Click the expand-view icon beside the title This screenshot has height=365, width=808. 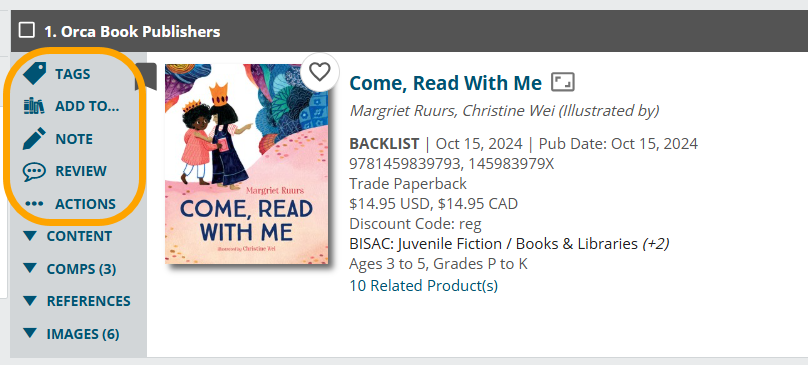pos(563,82)
